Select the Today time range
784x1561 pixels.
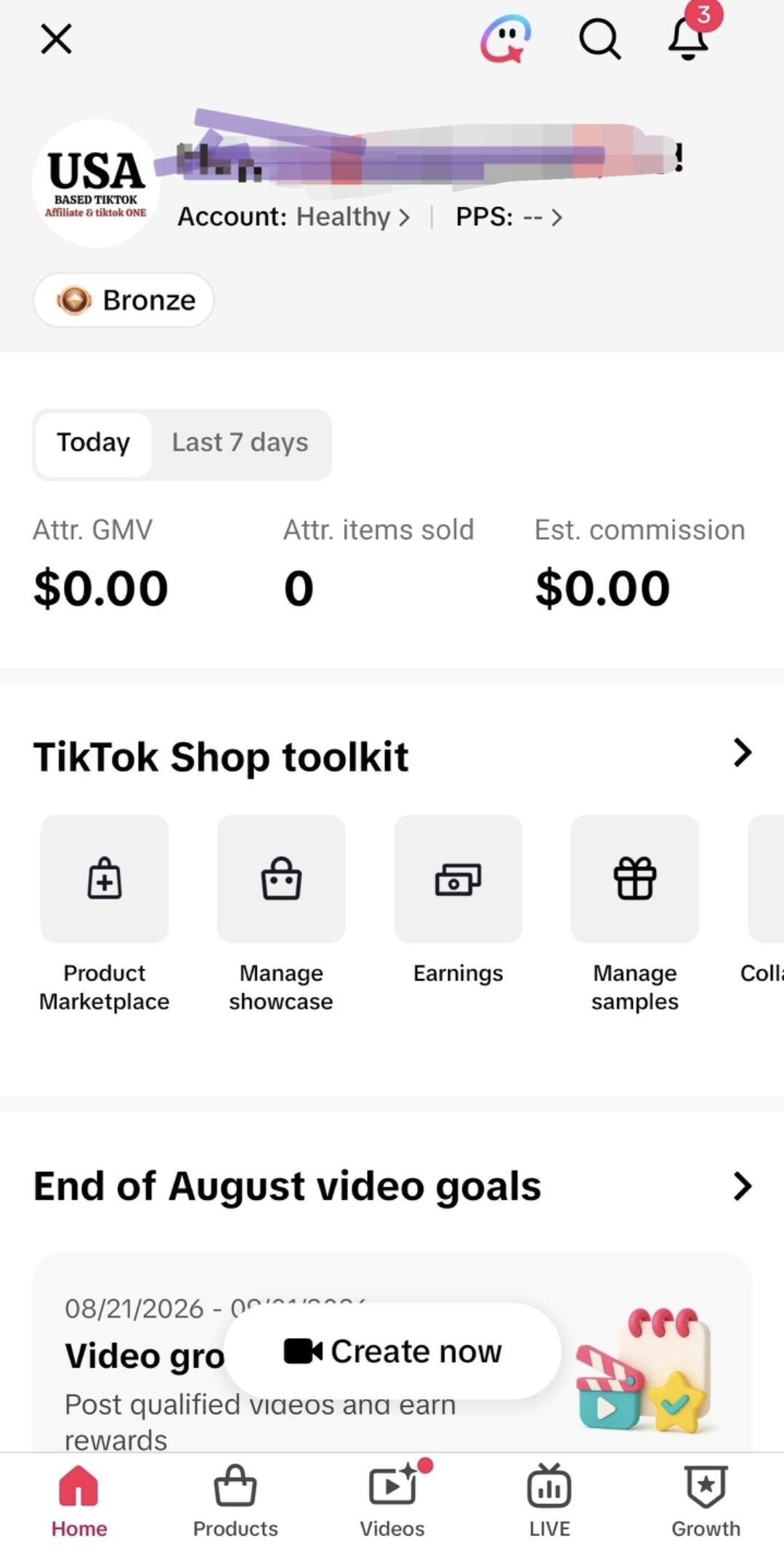click(x=94, y=443)
